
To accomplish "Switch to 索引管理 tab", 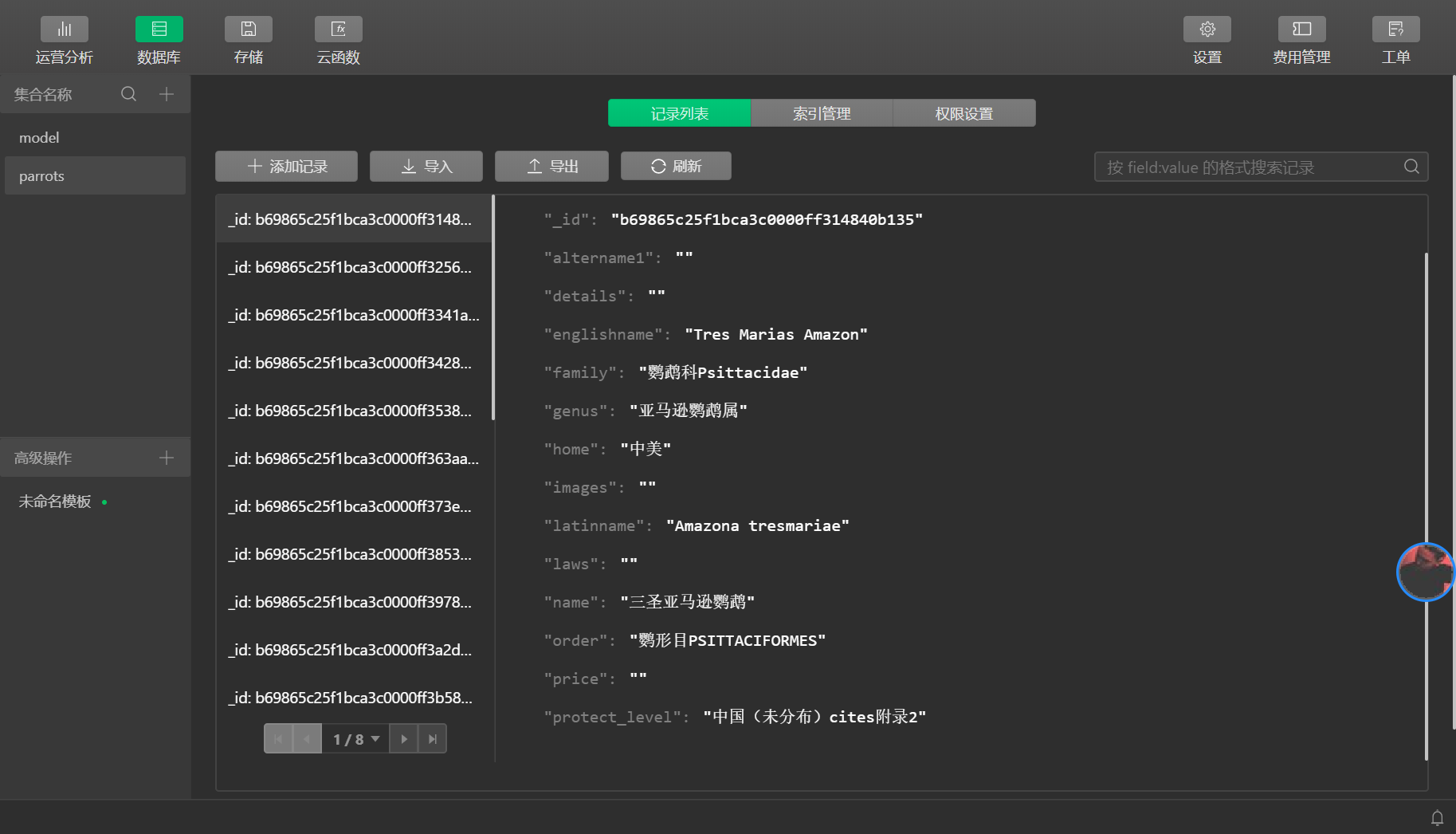I will point(822,113).
